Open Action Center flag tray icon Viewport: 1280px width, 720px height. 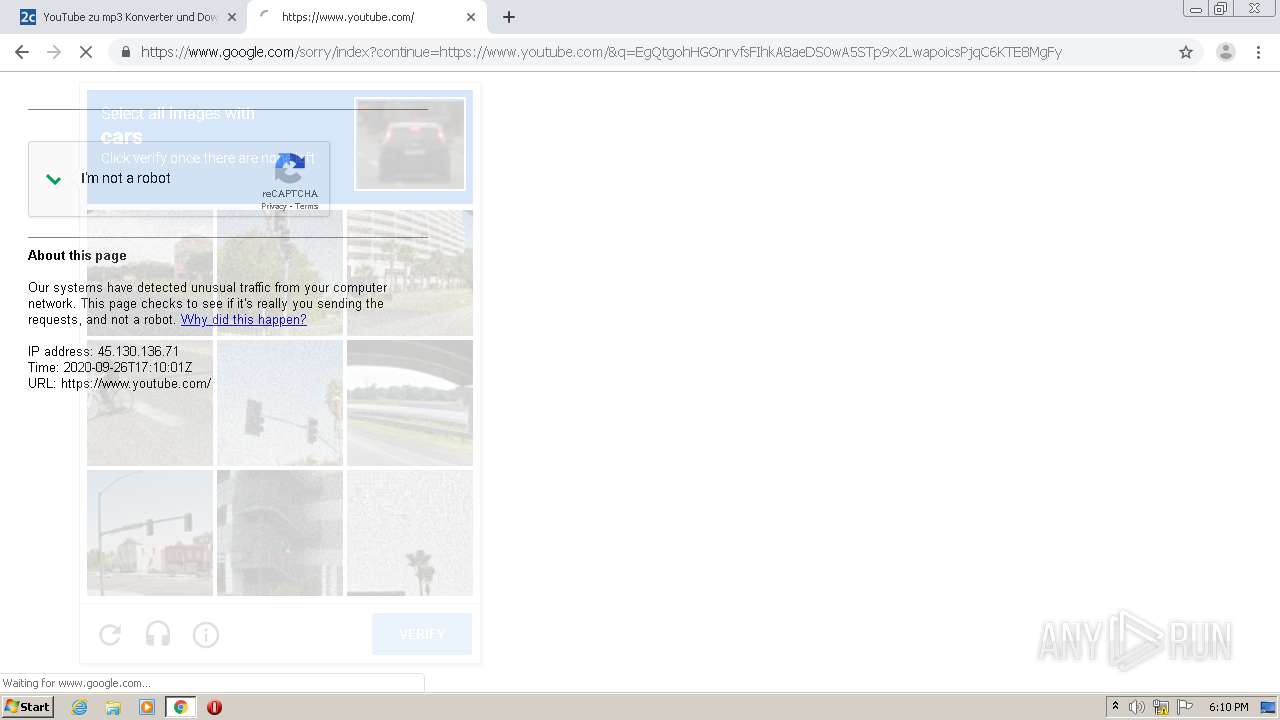[1185, 707]
